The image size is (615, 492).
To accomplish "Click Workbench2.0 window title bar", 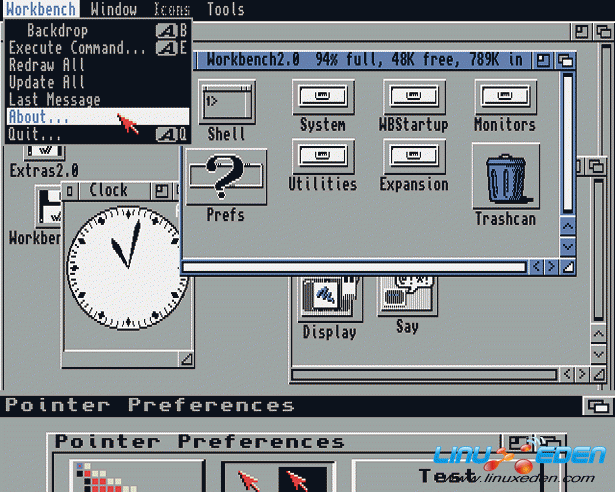I will coord(365,60).
